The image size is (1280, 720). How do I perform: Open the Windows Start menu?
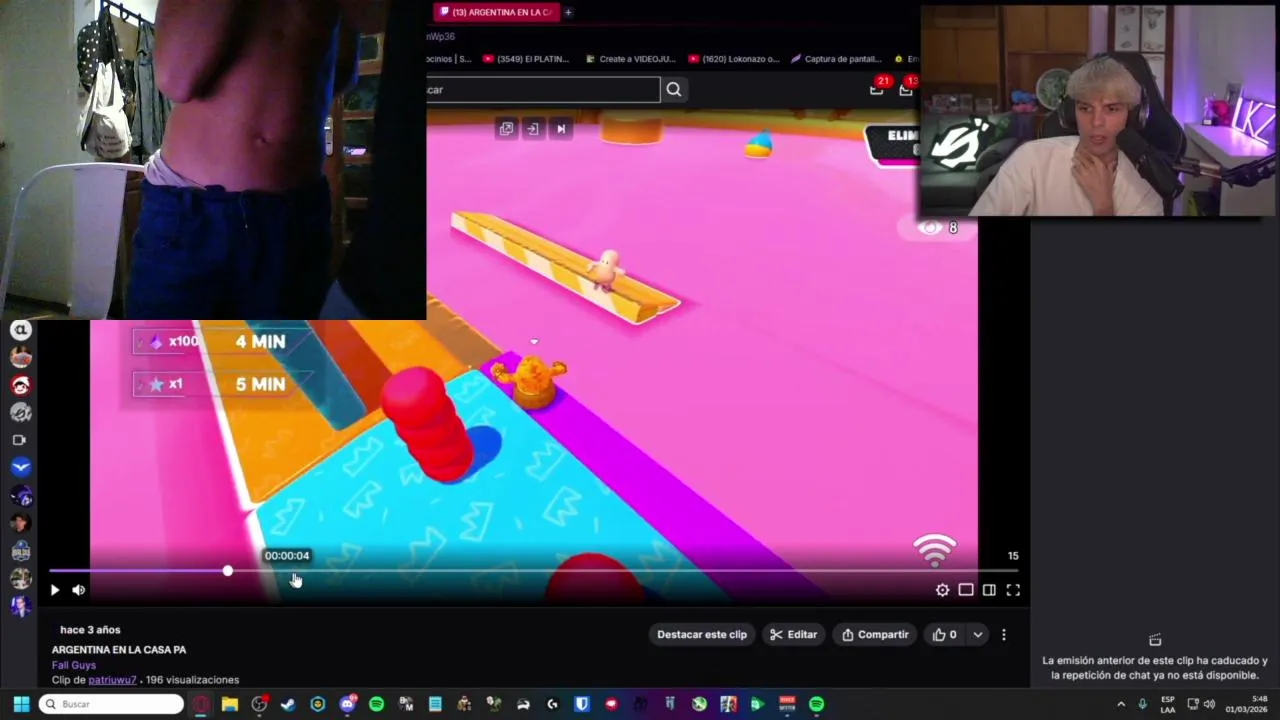point(21,704)
